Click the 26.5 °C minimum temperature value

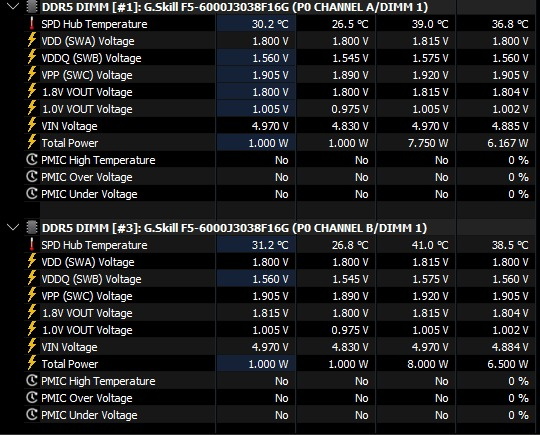tap(350, 24)
